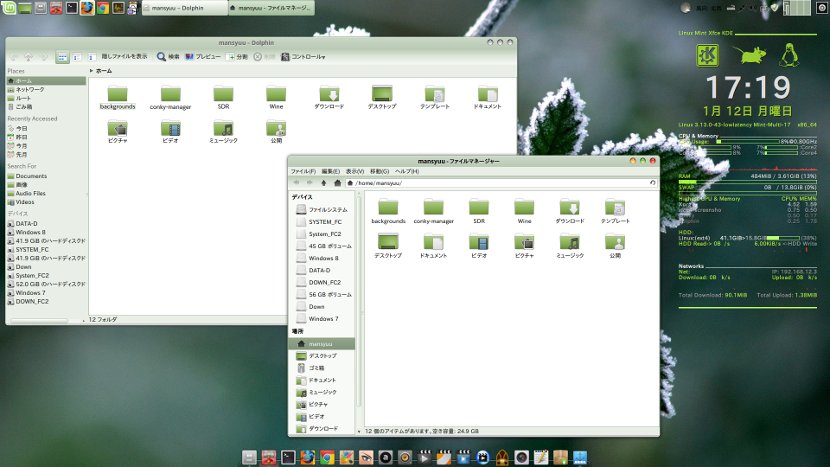Open ヘルプ(H) menu in file manager
Screen dimensions: 830x467
[x=407, y=172]
